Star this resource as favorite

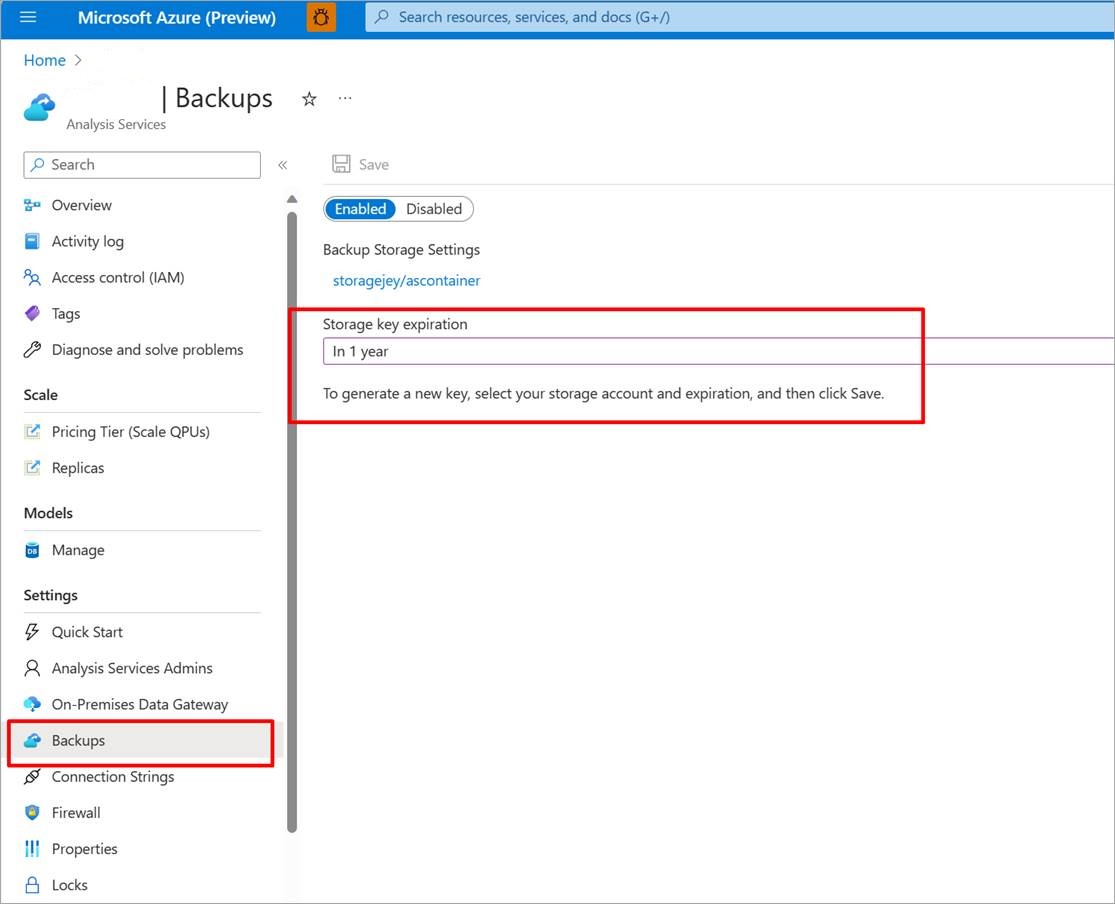tap(308, 98)
